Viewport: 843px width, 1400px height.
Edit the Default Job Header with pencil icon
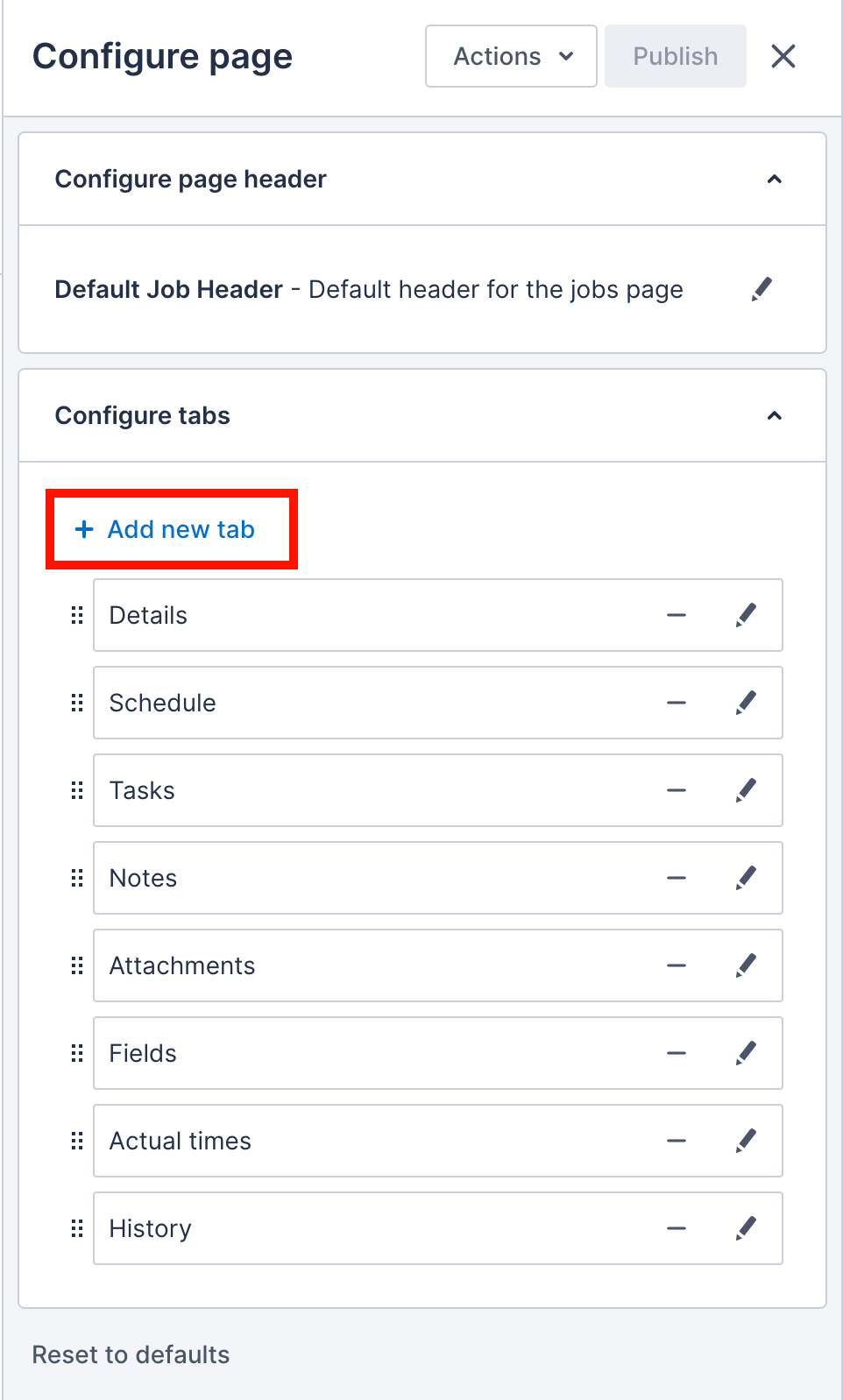pyautogui.click(x=761, y=288)
